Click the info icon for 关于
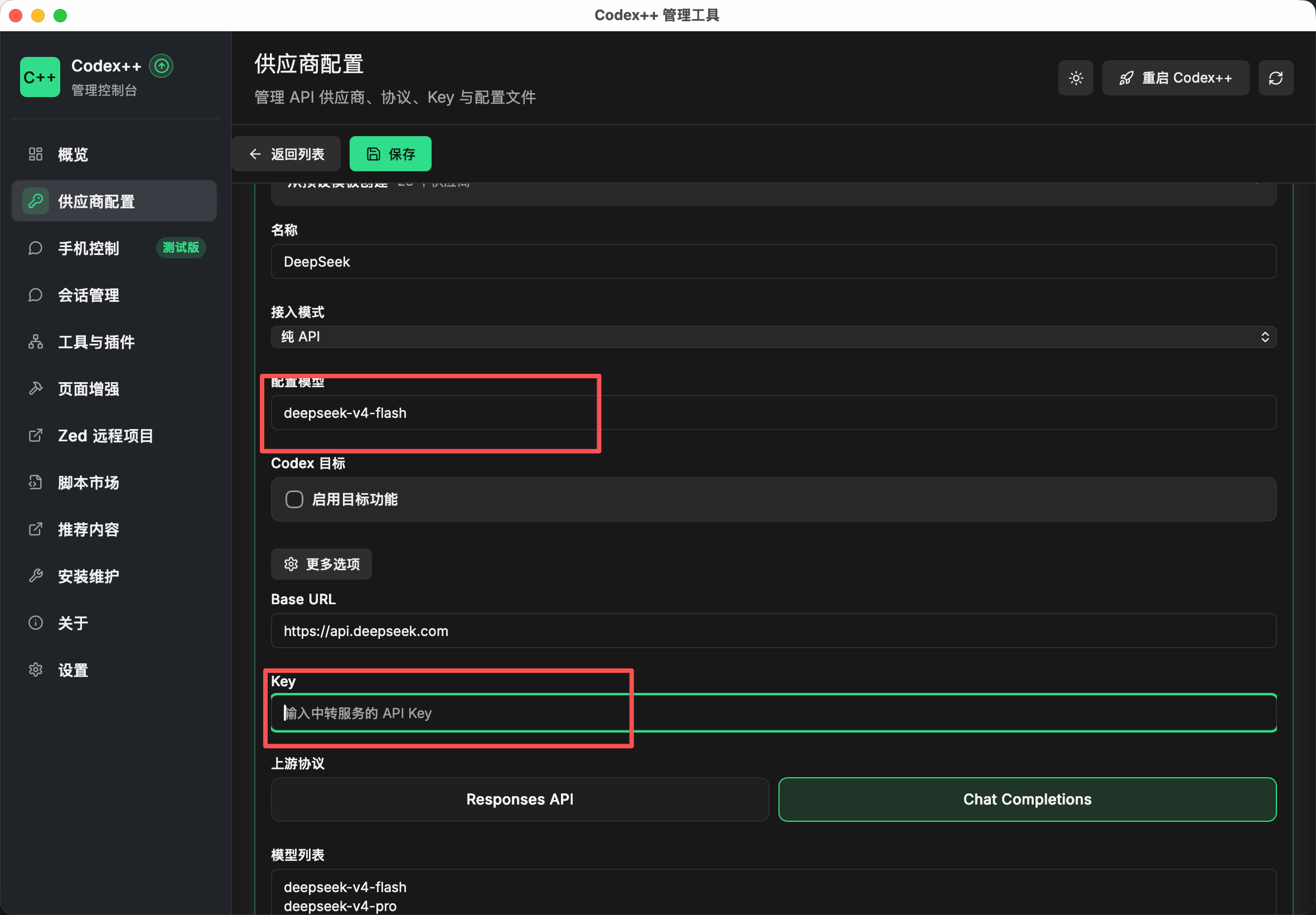The image size is (1316, 915). pyautogui.click(x=36, y=623)
